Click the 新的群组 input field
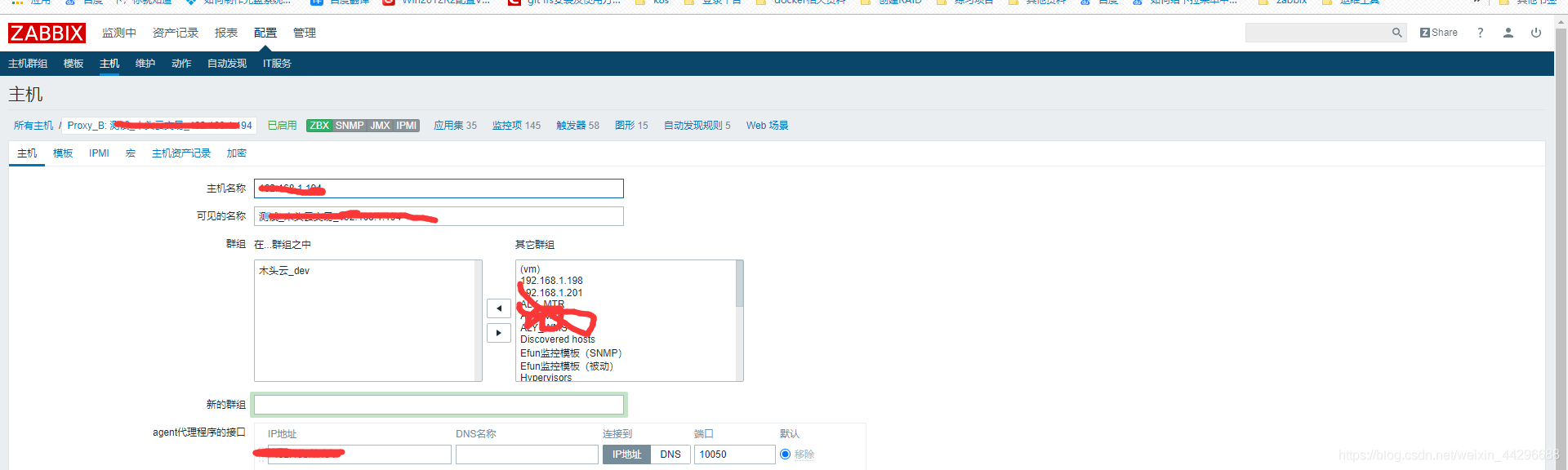The image size is (1568, 470). pyautogui.click(x=439, y=405)
